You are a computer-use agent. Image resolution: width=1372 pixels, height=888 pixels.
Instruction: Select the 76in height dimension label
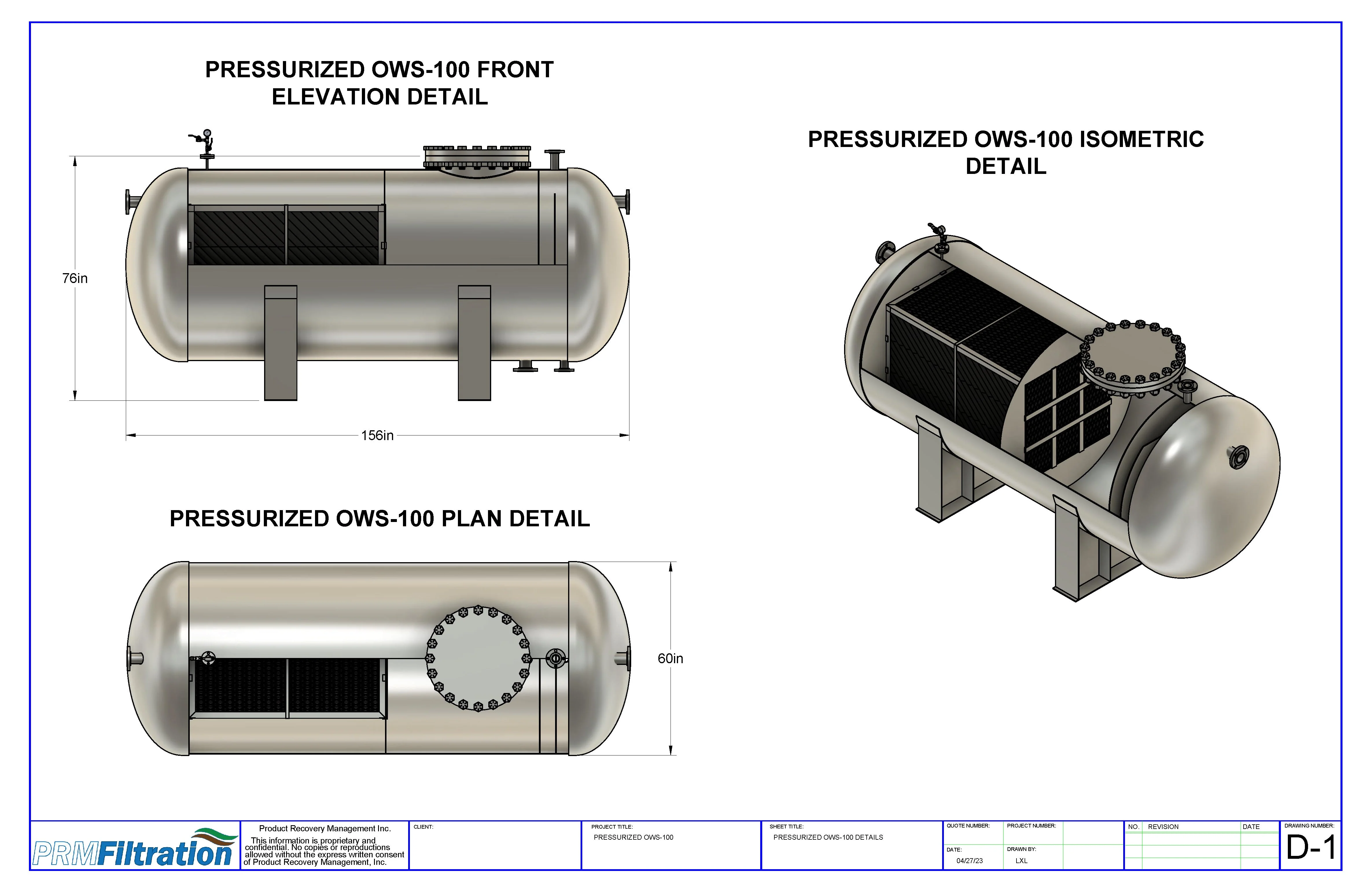[x=75, y=279]
